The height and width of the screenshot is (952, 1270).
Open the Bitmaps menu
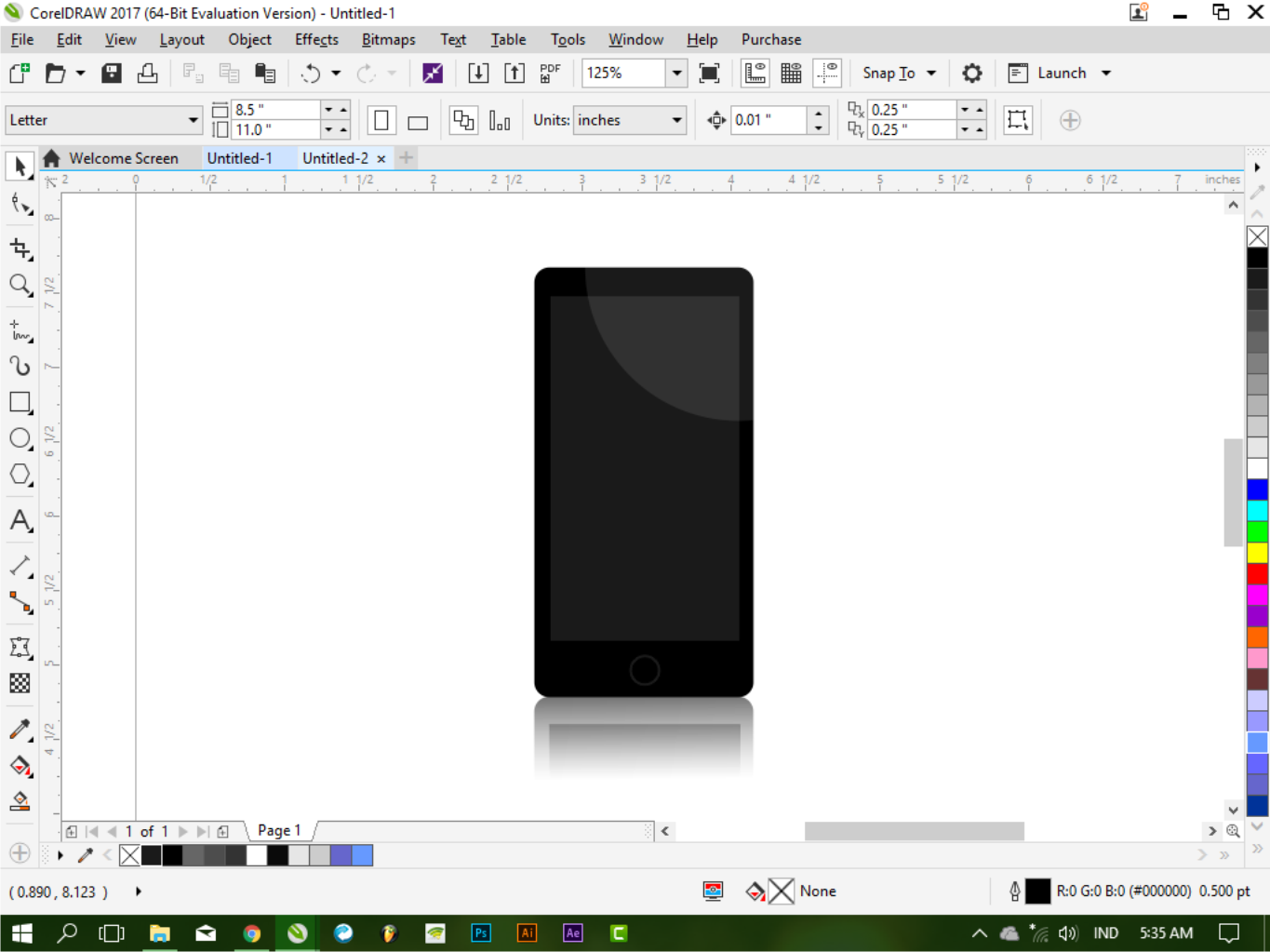tap(388, 39)
